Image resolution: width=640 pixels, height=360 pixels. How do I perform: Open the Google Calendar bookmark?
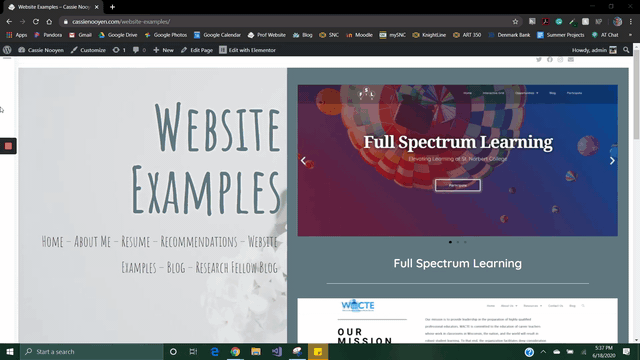(218, 35)
